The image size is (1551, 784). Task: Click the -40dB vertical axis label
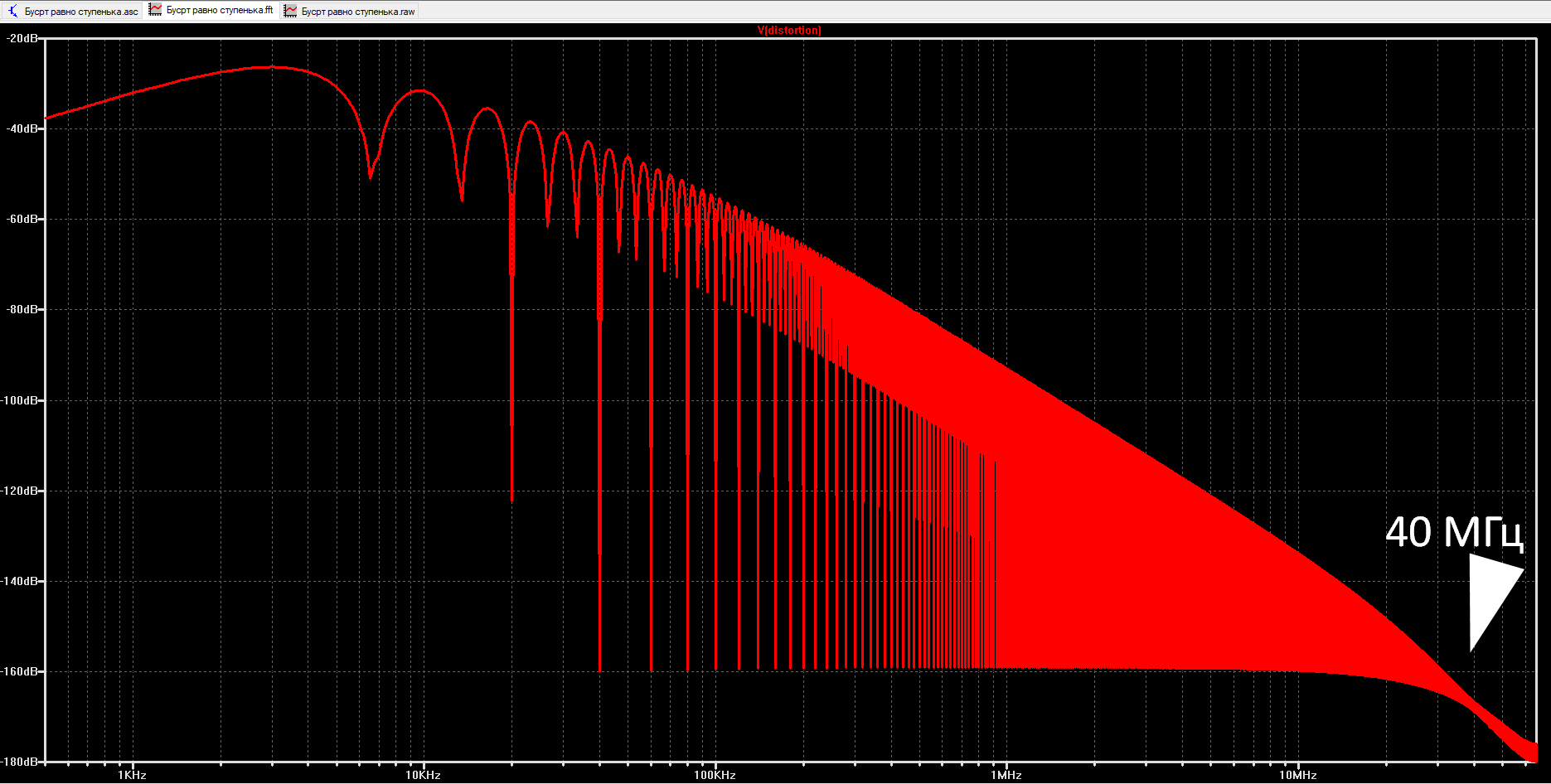22,128
